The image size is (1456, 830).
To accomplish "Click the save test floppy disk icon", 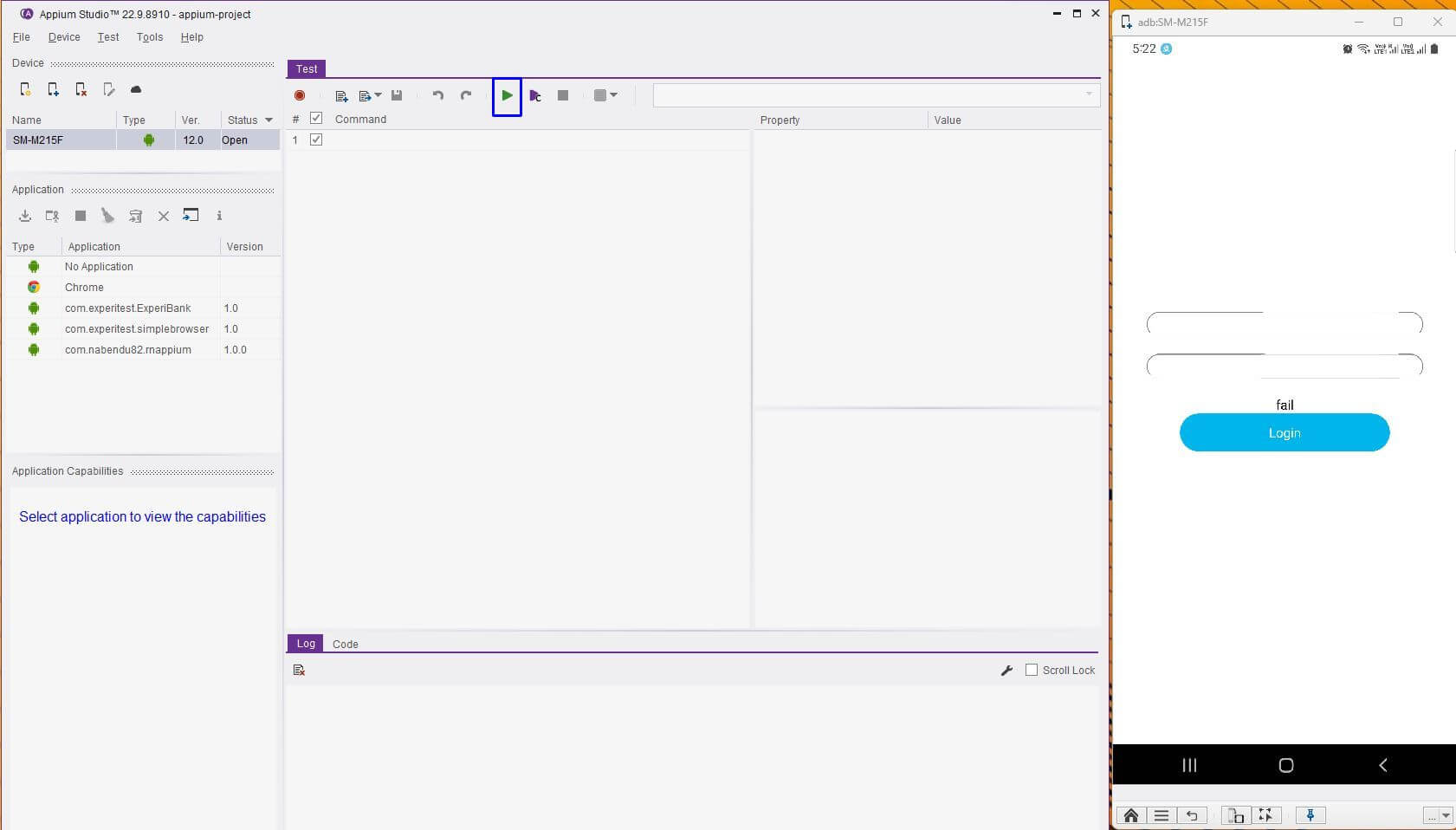I will point(397,95).
